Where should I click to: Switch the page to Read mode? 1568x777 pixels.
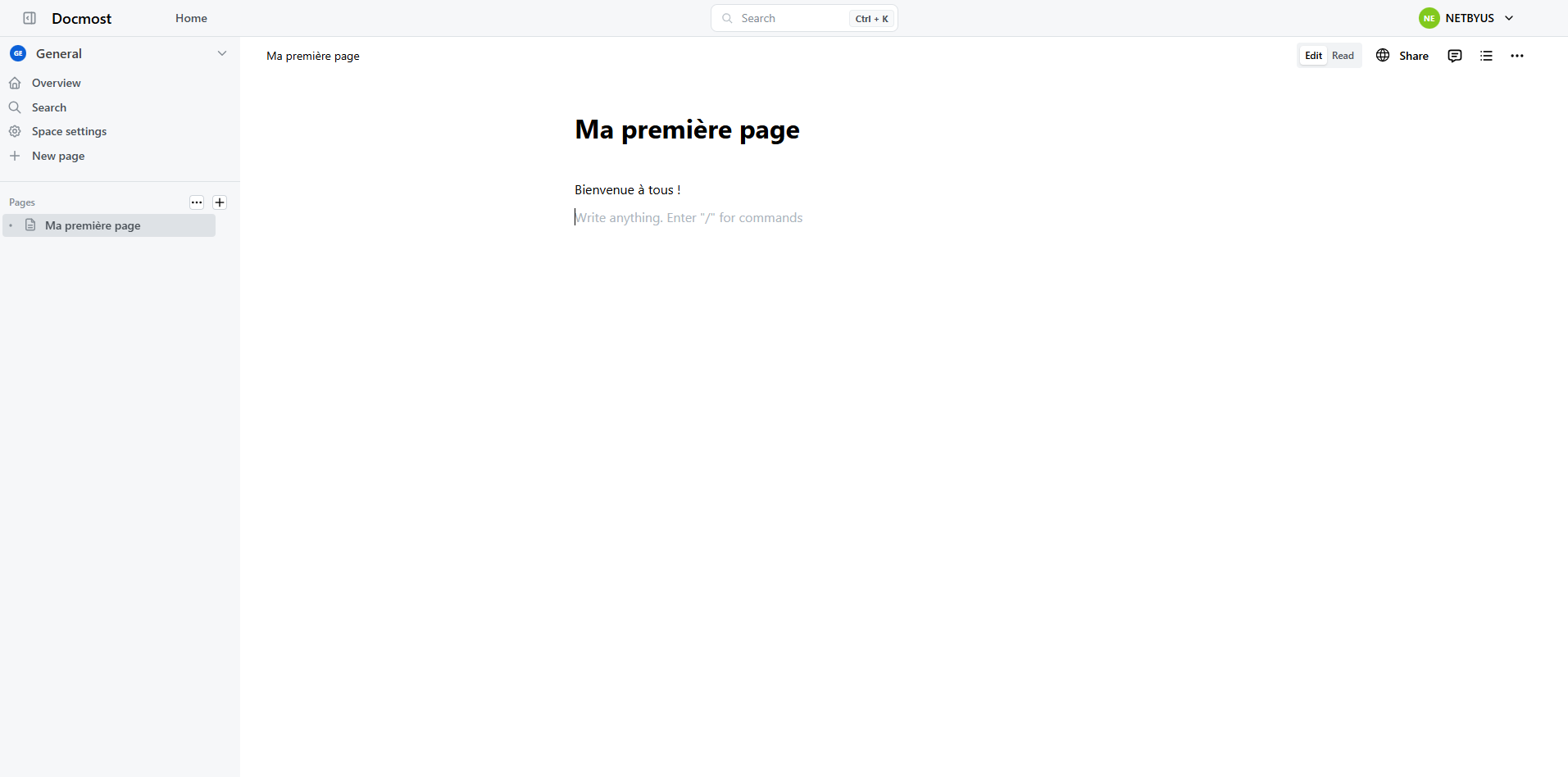pyautogui.click(x=1343, y=56)
